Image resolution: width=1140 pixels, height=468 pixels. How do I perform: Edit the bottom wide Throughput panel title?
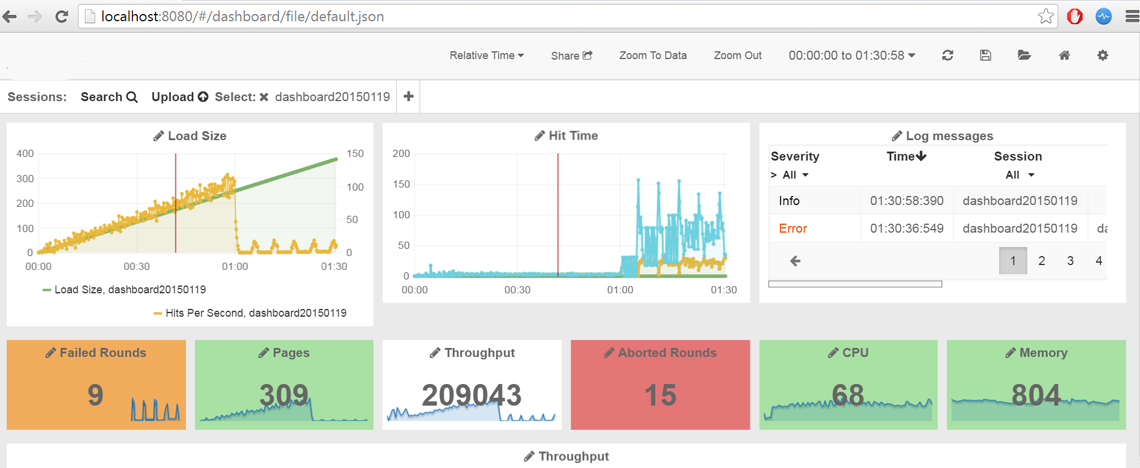coord(566,456)
